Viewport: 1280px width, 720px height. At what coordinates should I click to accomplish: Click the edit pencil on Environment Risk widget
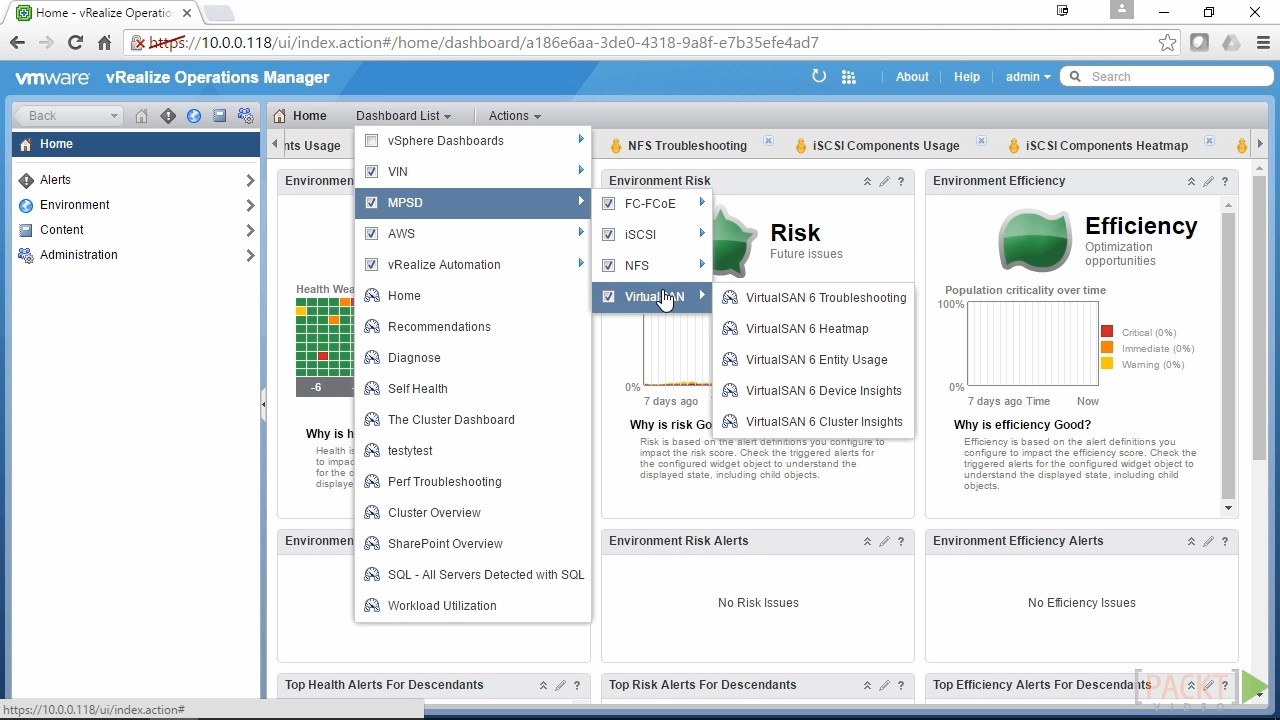[884, 181]
